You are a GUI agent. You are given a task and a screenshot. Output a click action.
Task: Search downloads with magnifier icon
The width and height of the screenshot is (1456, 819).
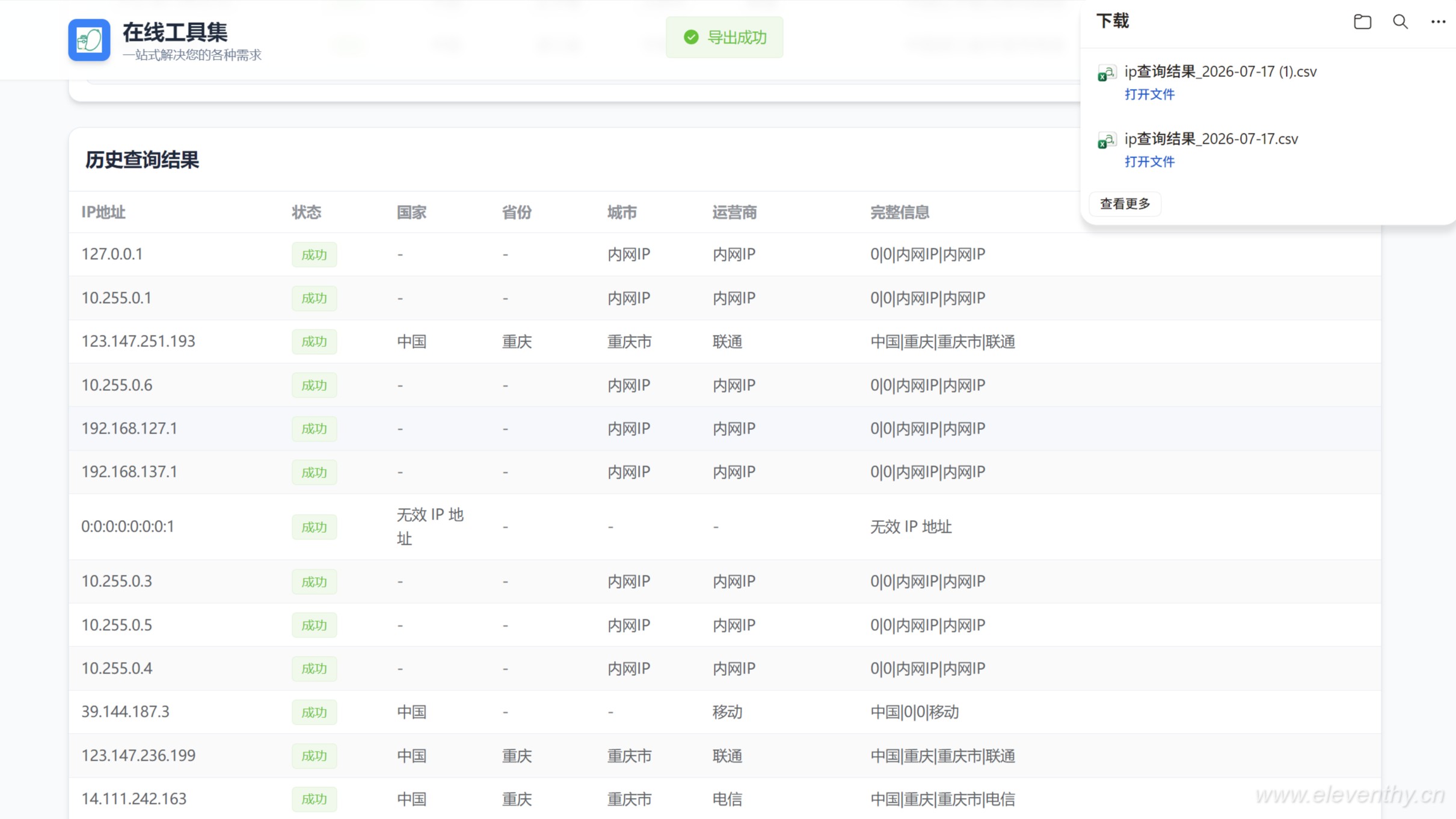[x=1400, y=22]
